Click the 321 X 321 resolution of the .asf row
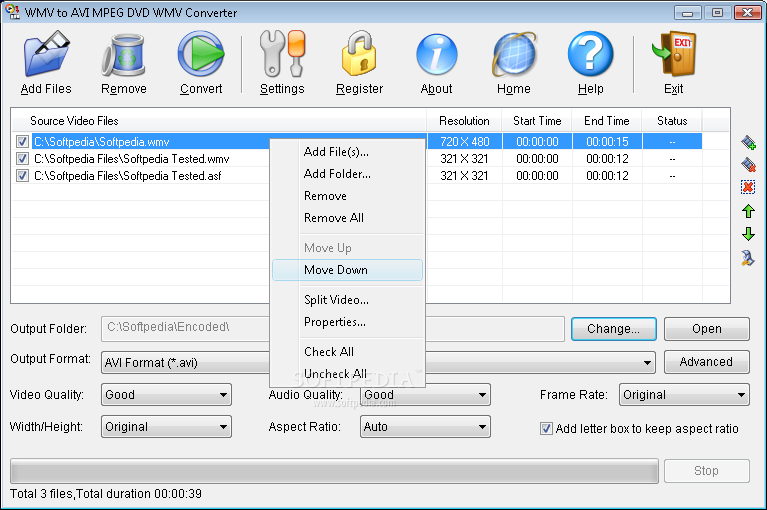Image resolution: width=767 pixels, height=510 pixels. 465,176
